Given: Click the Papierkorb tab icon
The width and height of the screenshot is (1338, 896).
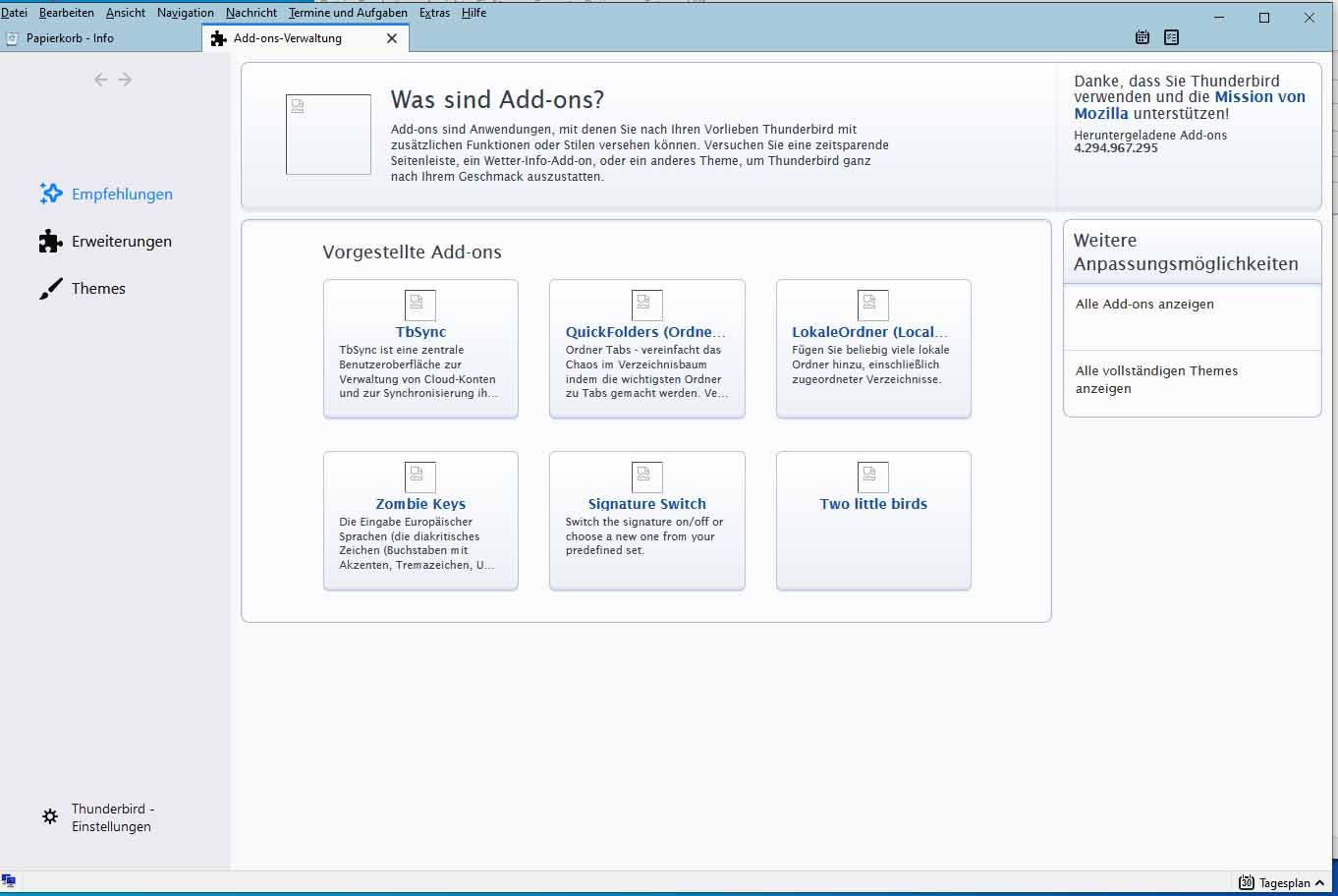Looking at the screenshot, I should (x=12, y=38).
